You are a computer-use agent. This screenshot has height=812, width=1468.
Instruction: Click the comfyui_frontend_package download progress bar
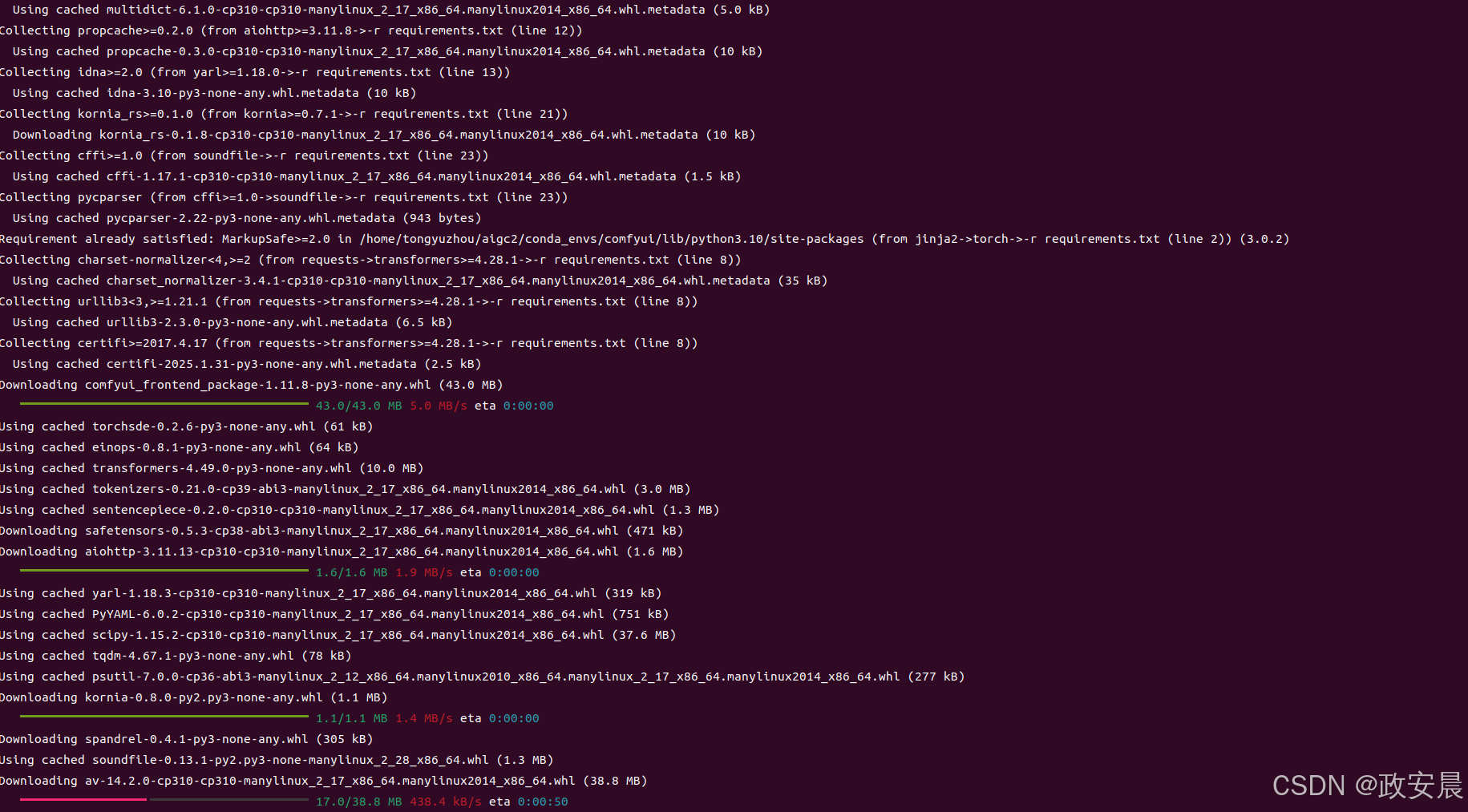[x=164, y=403]
